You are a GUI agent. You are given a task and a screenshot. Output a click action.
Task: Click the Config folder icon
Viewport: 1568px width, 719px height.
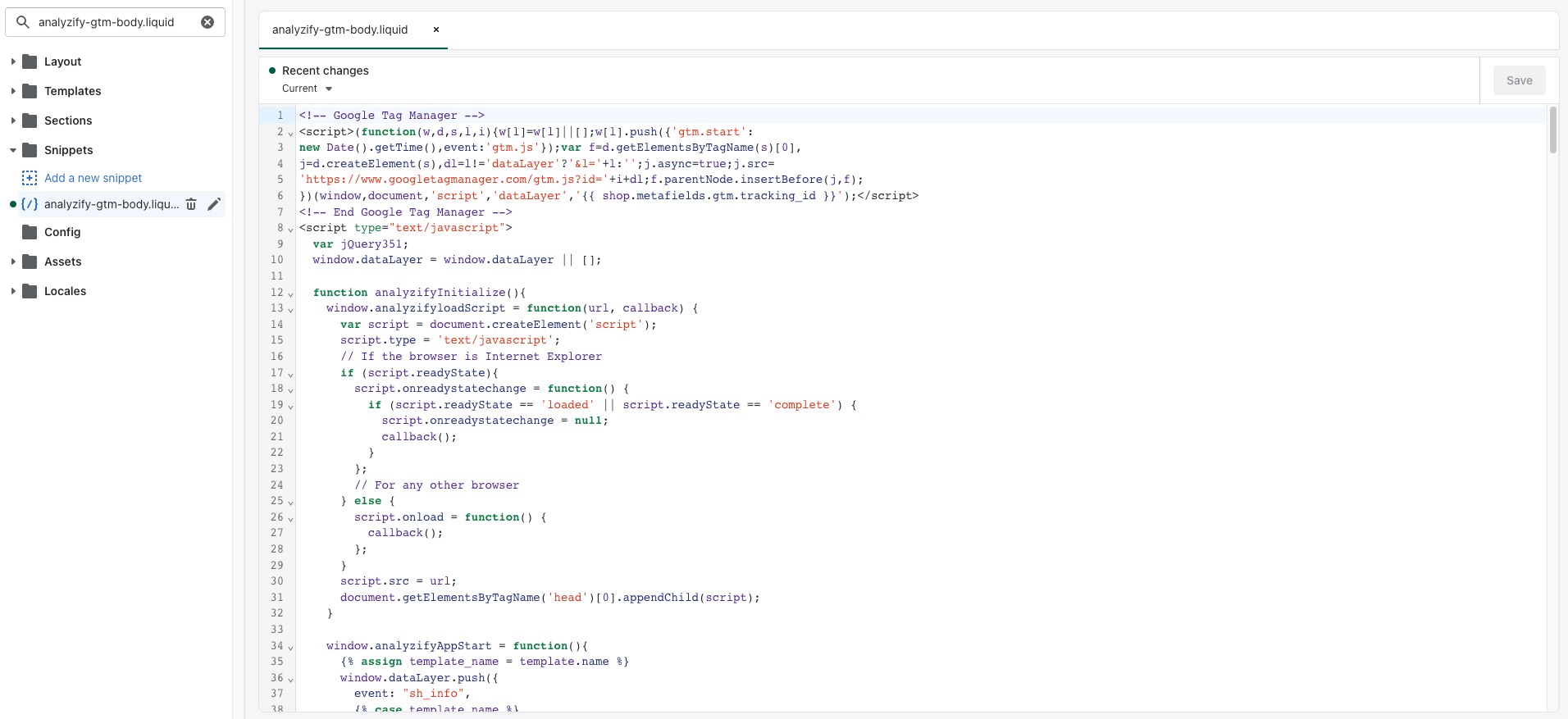[30, 232]
